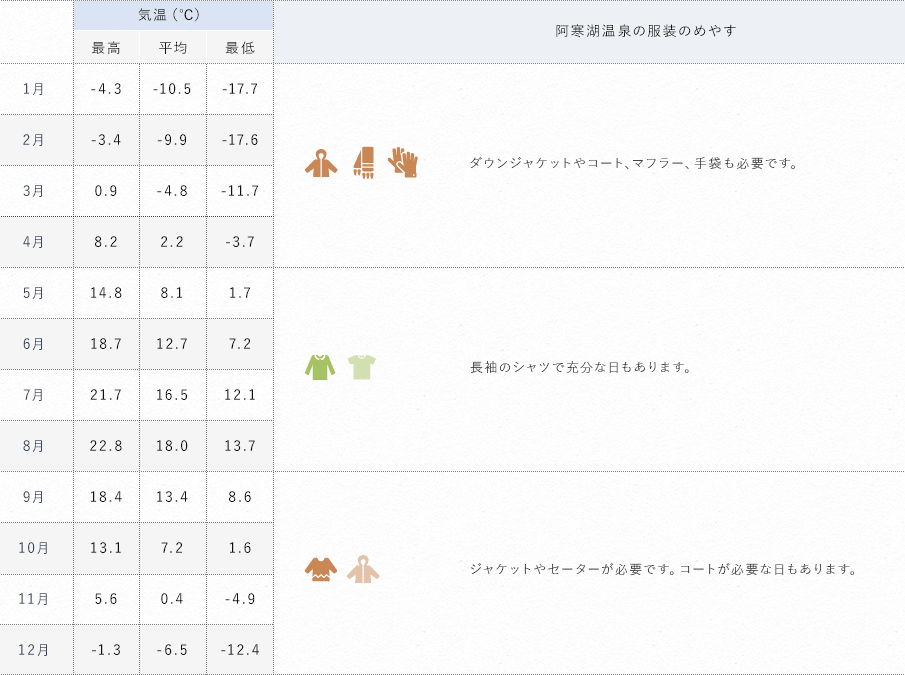Select the 最低 column header

coord(240,47)
